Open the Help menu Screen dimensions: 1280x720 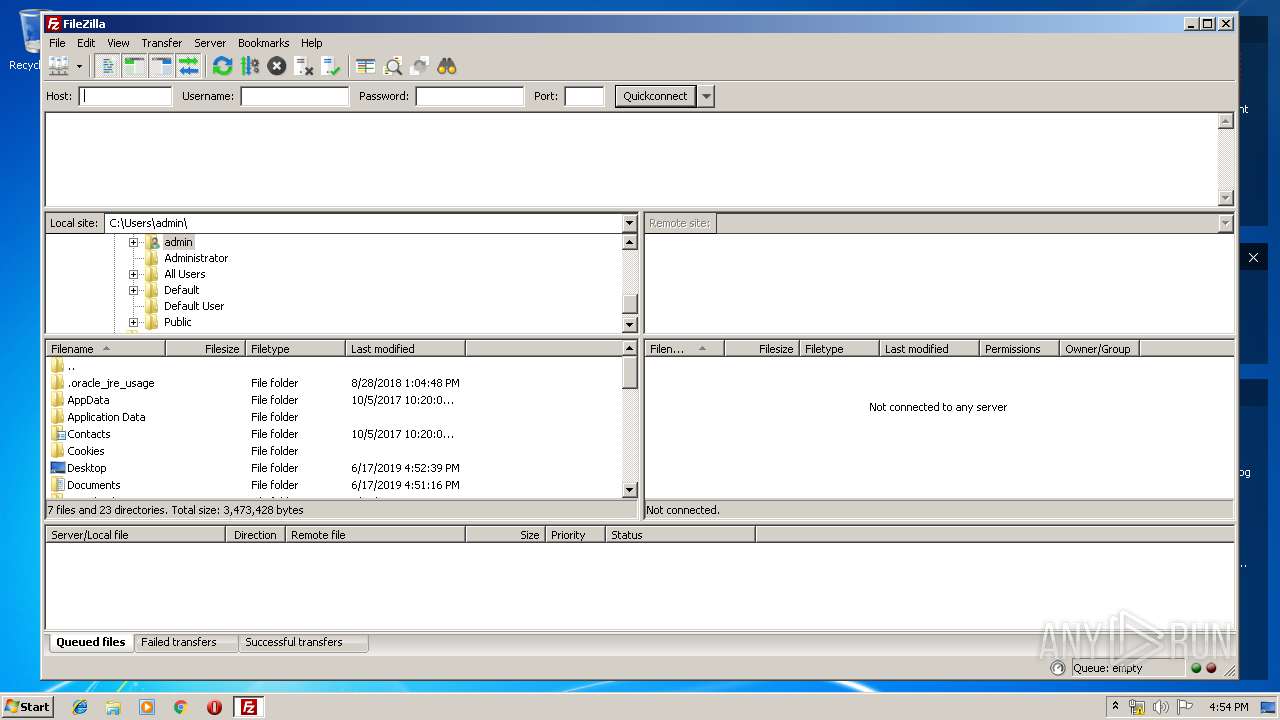tap(312, 43)
